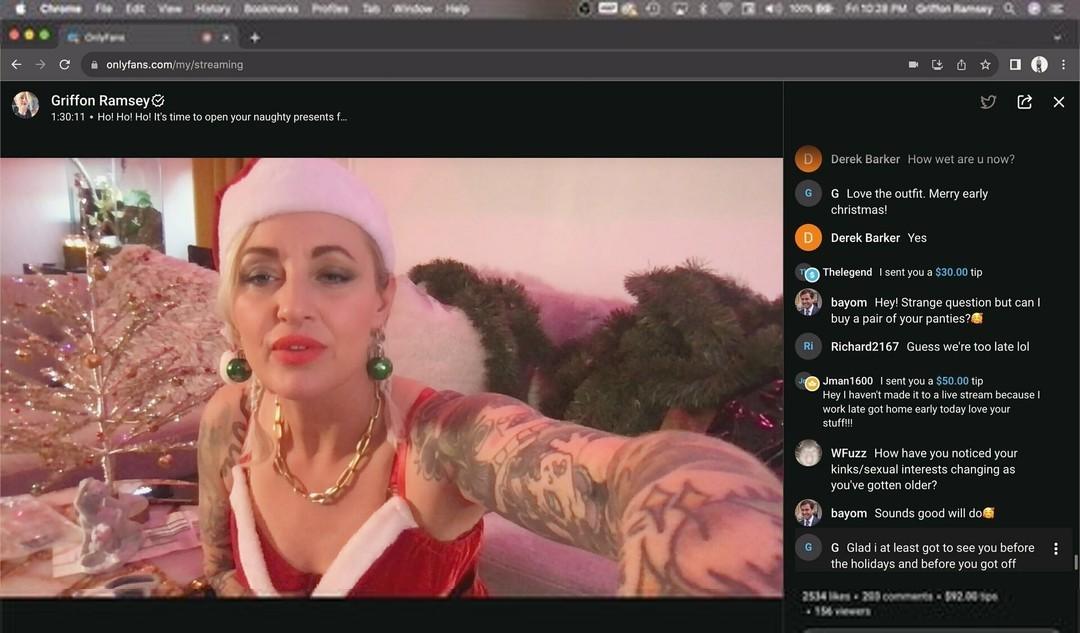Toggle the Chrome side panel

click(x=1015, y=65)
